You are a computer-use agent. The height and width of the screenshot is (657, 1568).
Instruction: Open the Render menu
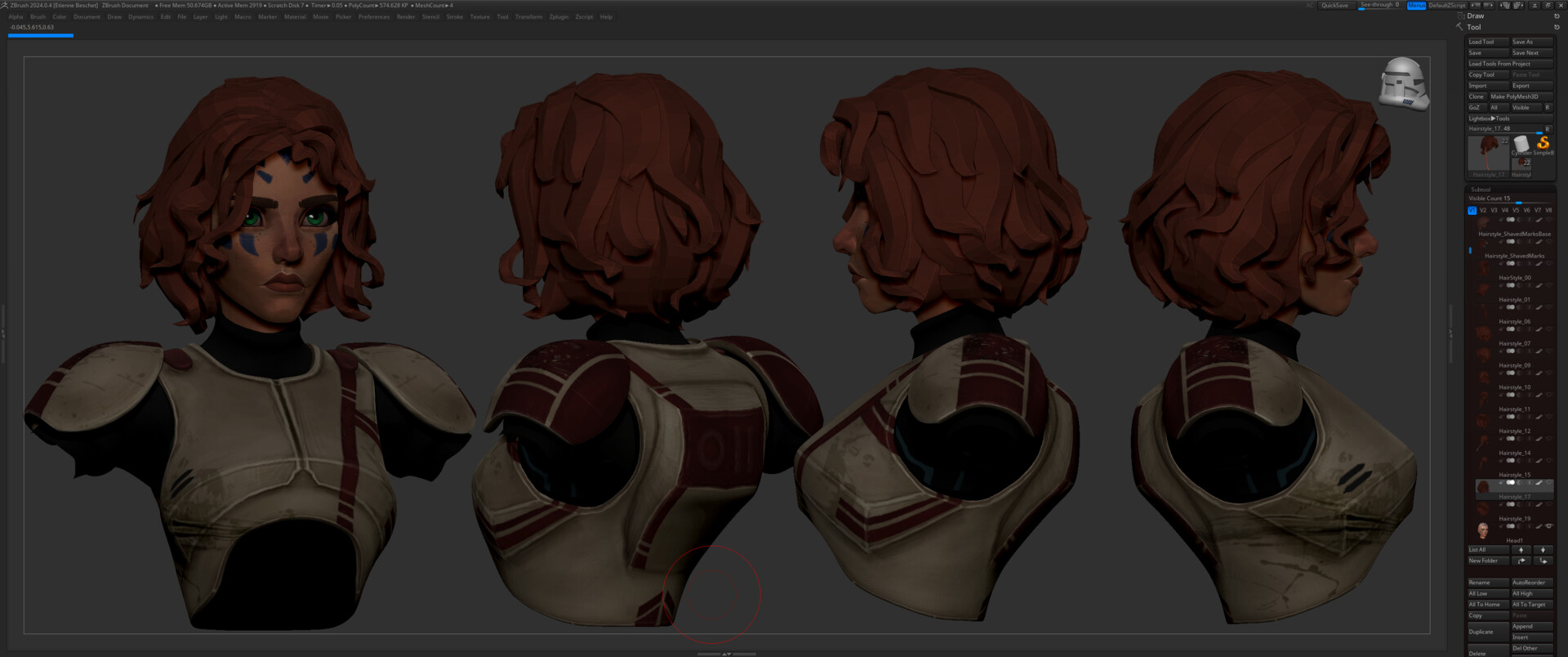point(406,16)
